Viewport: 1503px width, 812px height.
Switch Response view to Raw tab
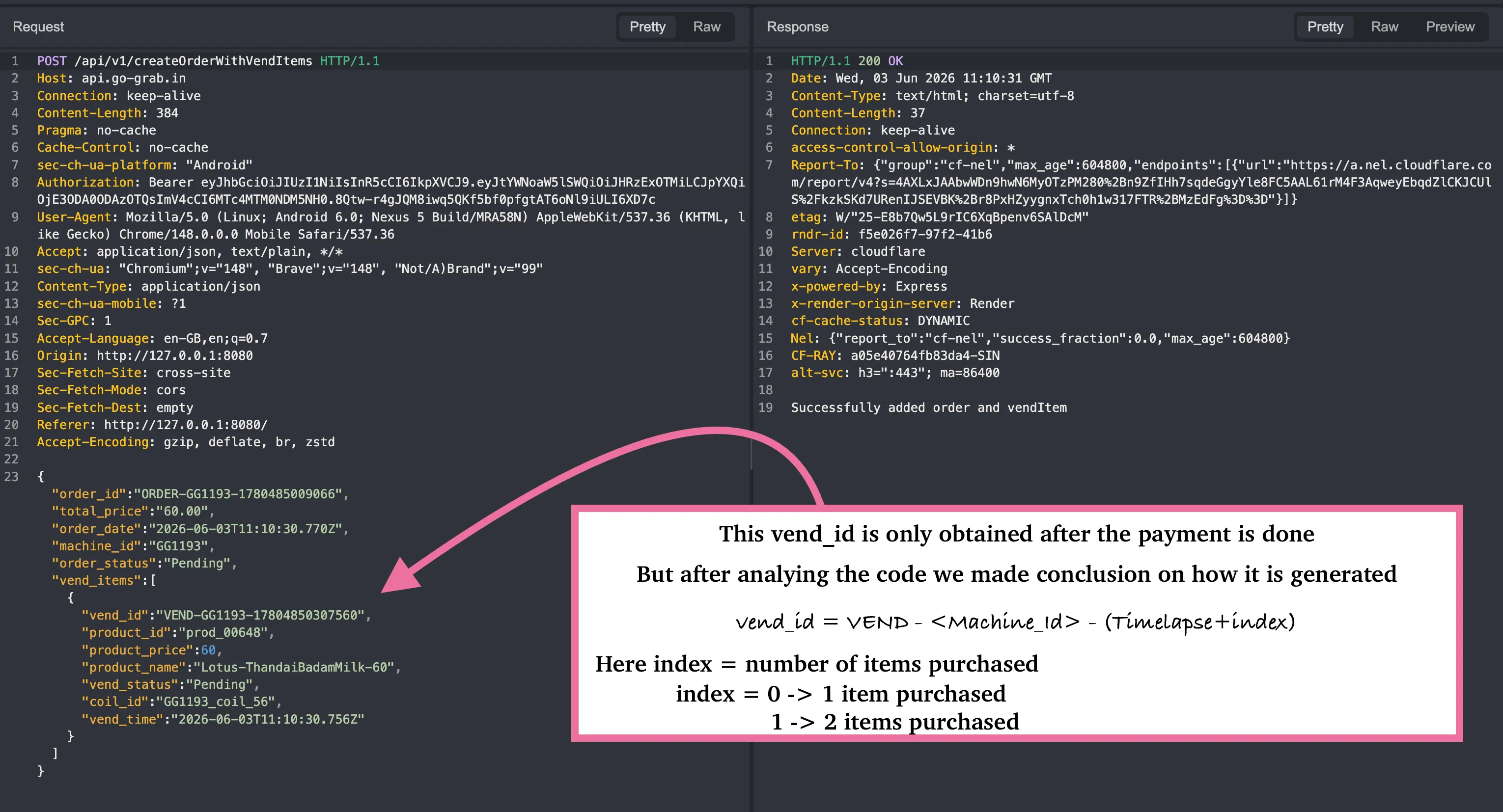(x=1384, y=27)
